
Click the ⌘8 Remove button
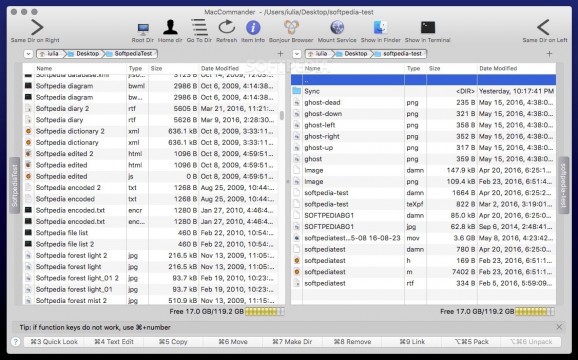click(x=352, y=342)
